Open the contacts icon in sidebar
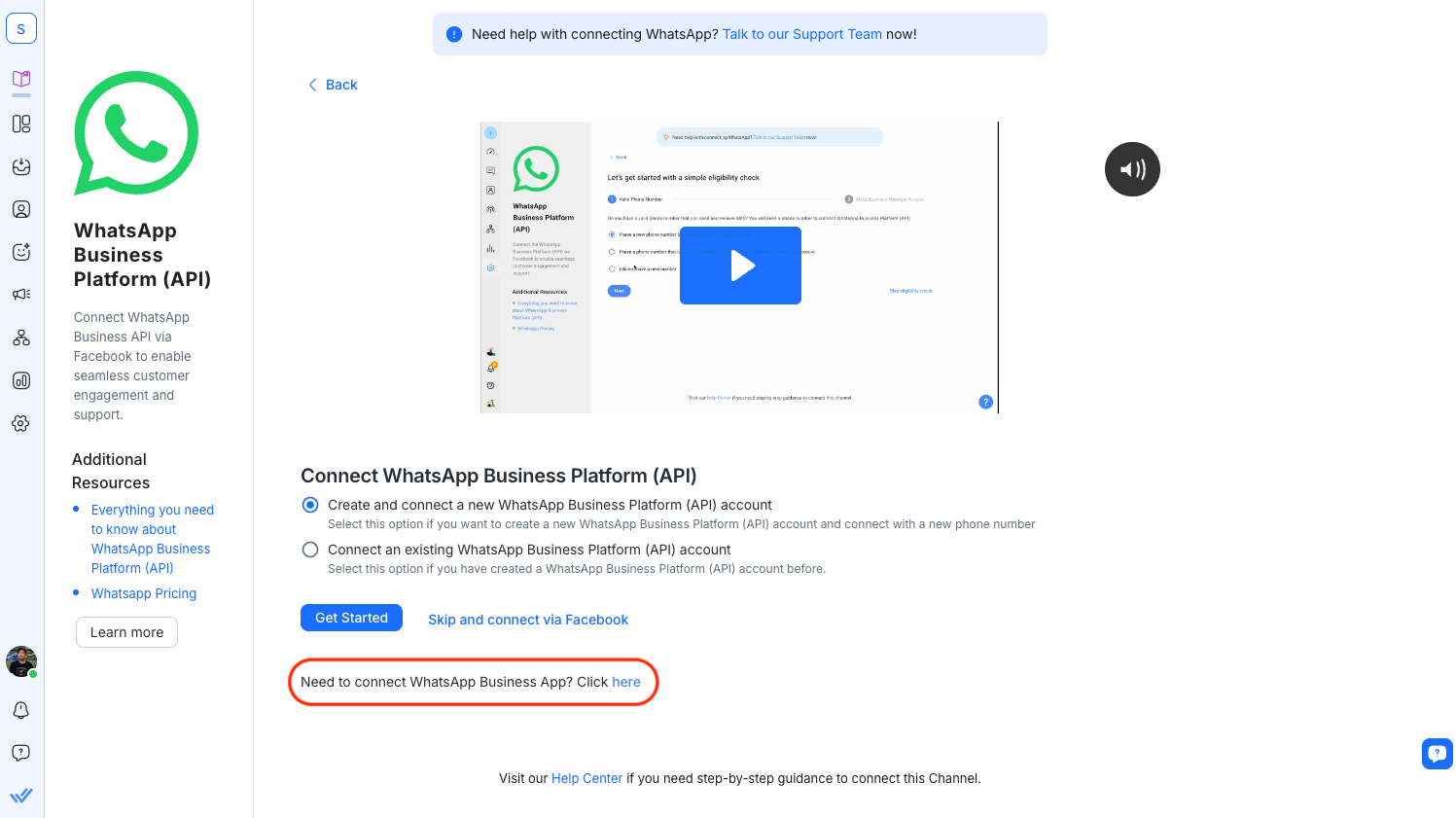1456x818 pixels. (x=21, y=209)
